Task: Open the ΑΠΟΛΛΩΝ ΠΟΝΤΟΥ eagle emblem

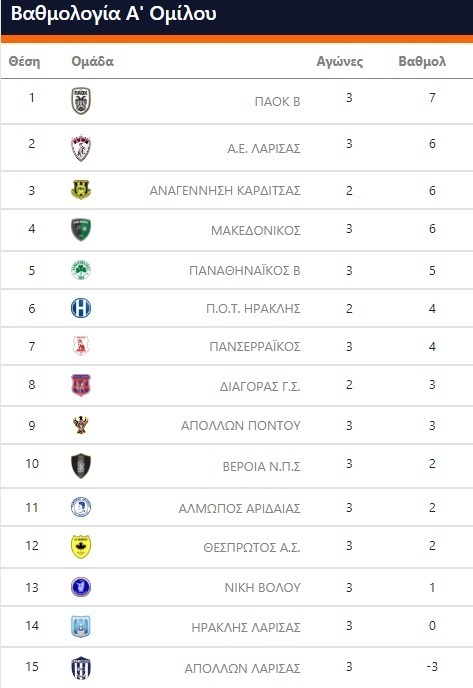Action: (x=81, y=425)
